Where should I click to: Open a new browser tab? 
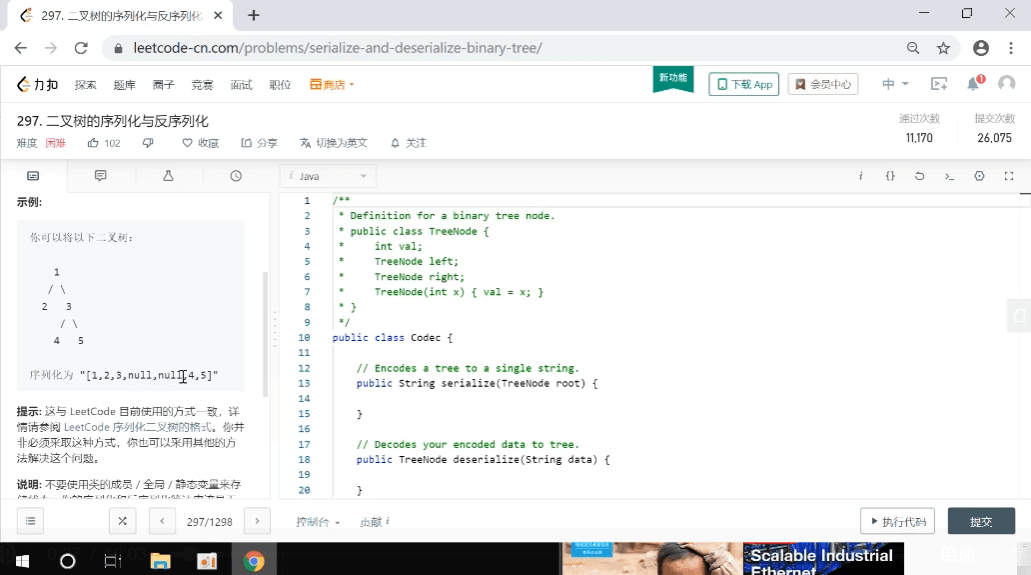(x=253, y=15)
